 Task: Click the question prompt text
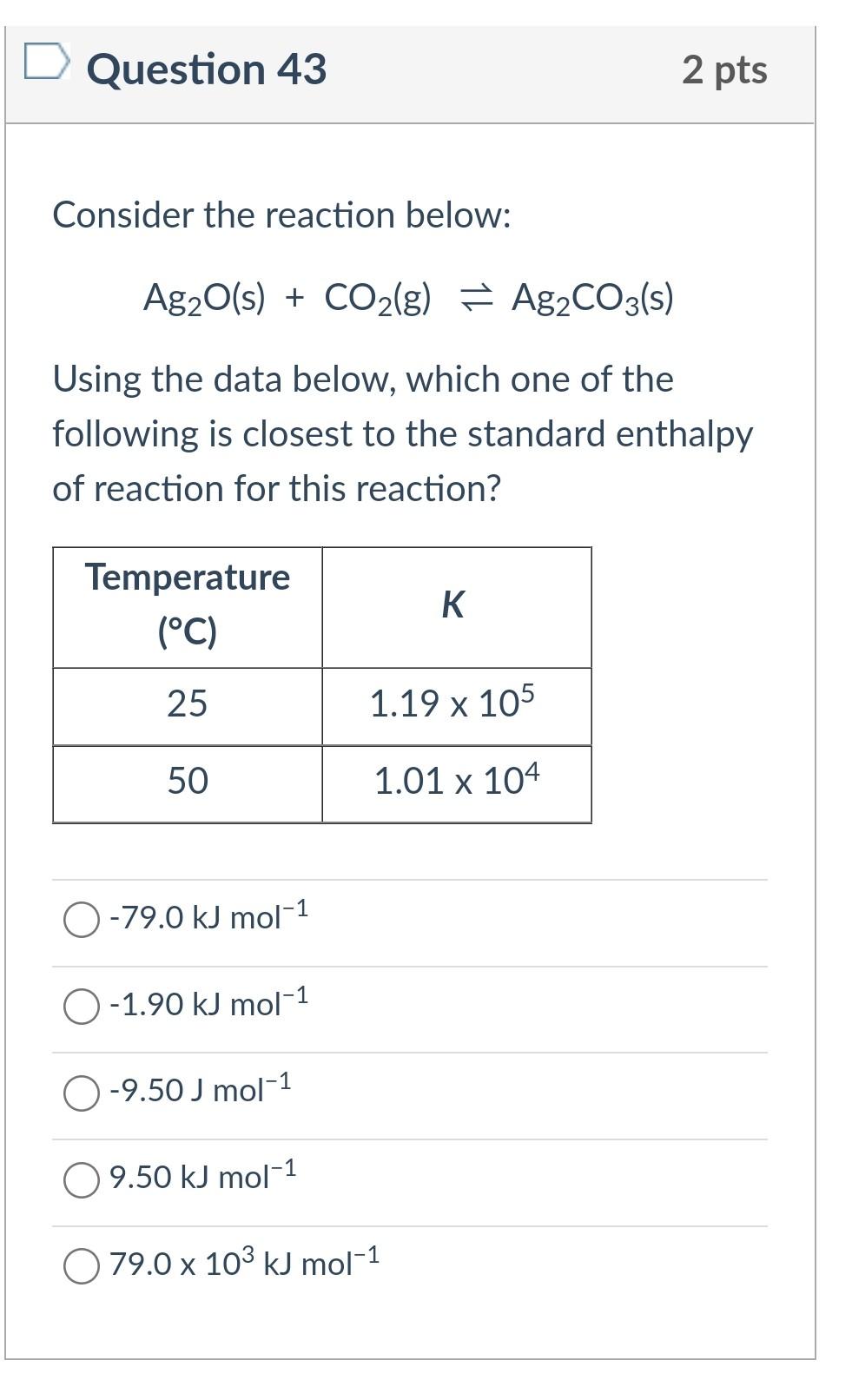[403, 432]
